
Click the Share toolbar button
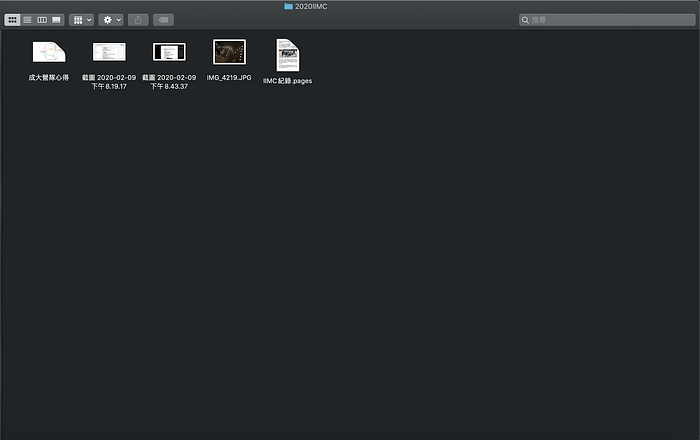click(x=138, y=20)
